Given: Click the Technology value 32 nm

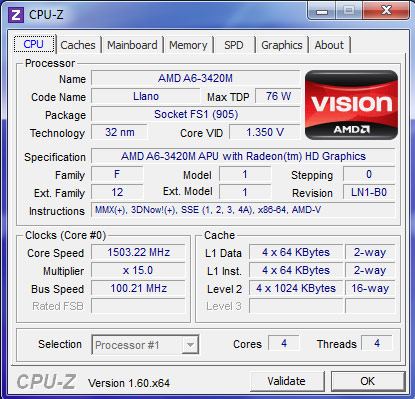Looking at the screenshot, I should point(119,133).
